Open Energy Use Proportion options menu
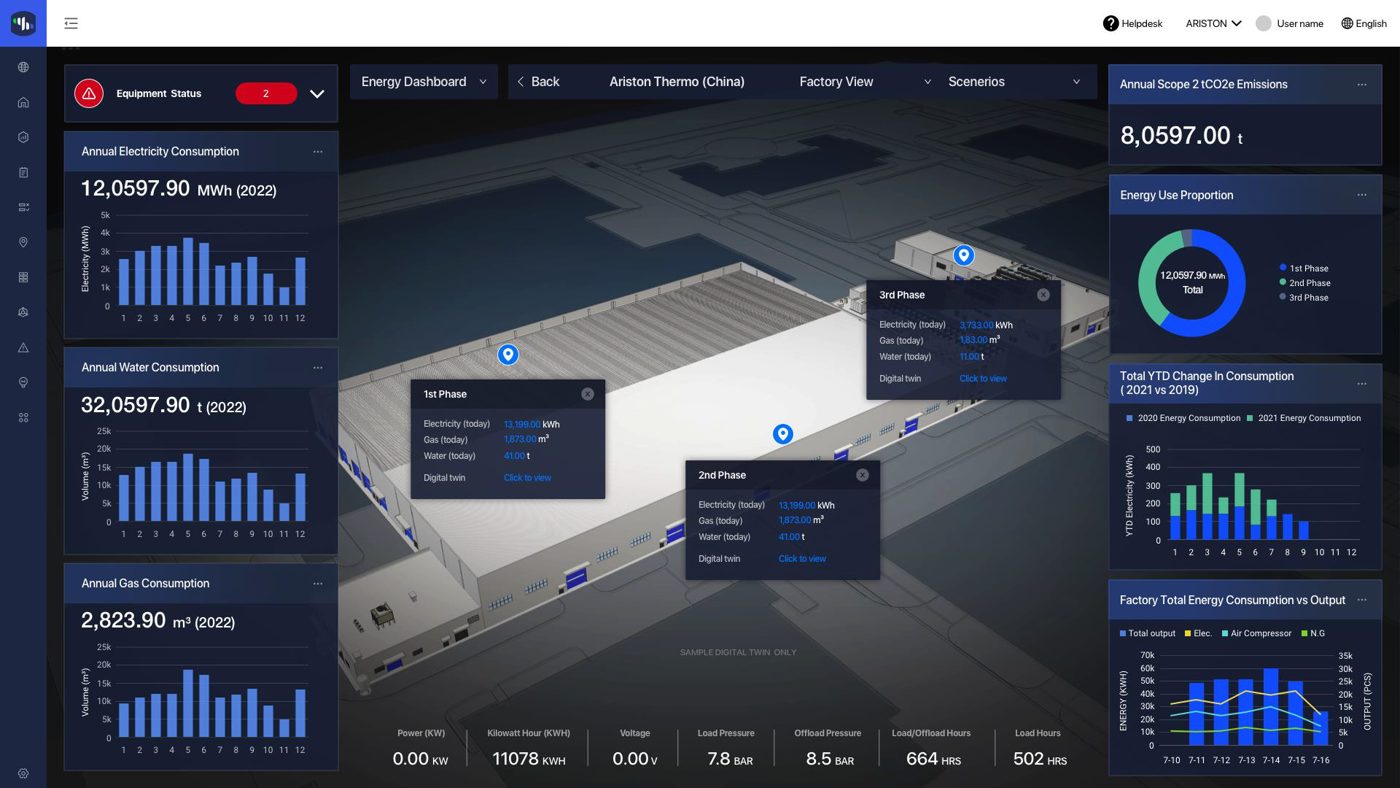This screenshot has width=1400, height=788. 1362,195
